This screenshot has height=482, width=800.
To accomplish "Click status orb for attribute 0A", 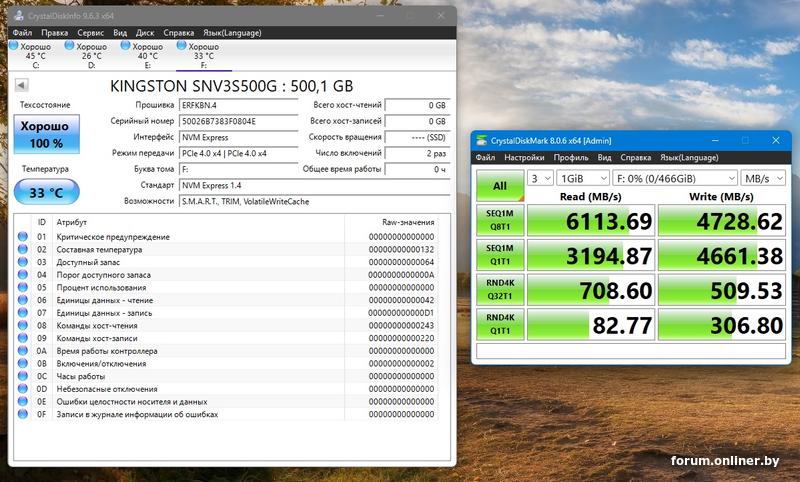I will click(22, 351).
